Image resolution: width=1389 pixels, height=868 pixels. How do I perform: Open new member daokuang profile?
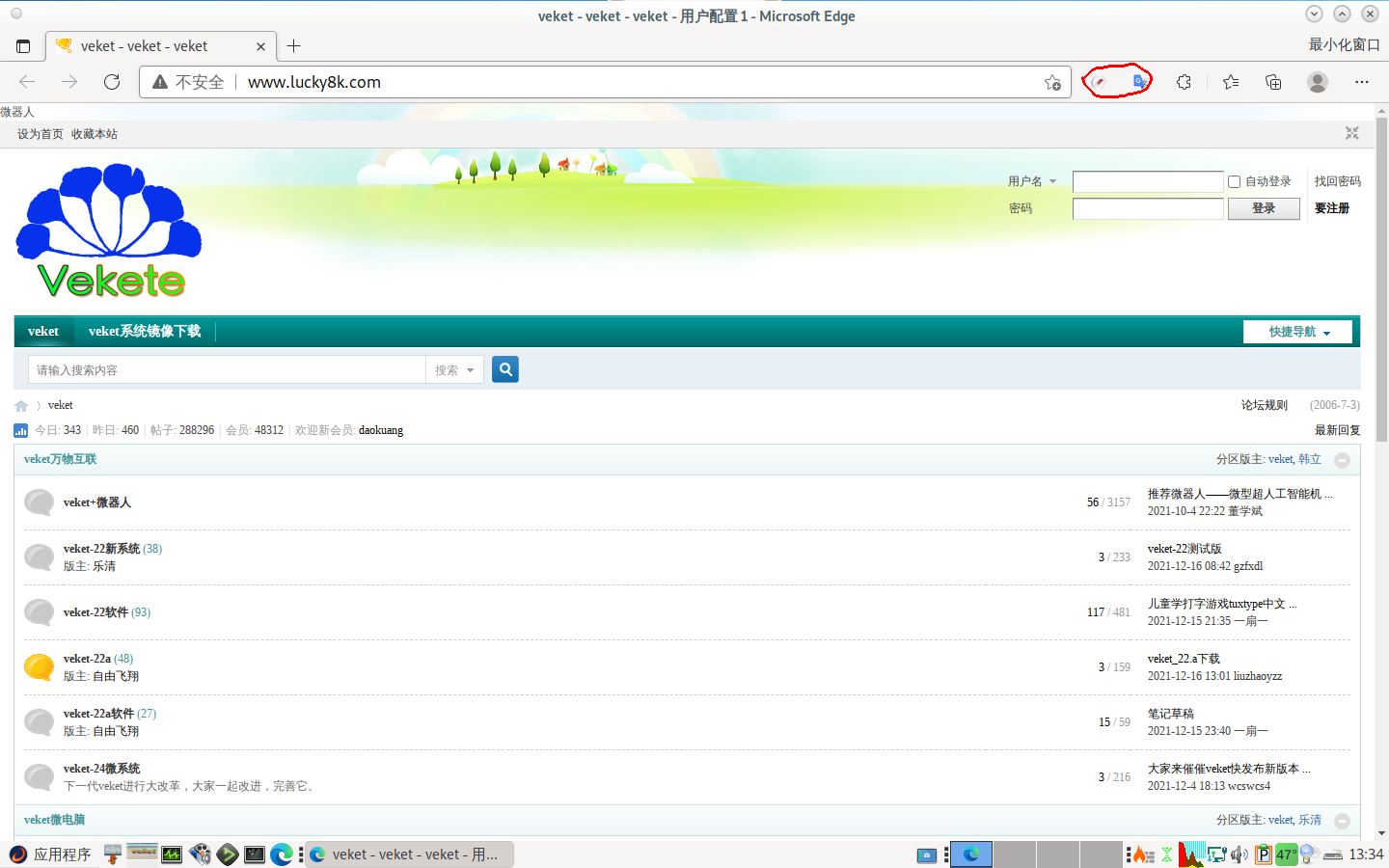[381, 430]
